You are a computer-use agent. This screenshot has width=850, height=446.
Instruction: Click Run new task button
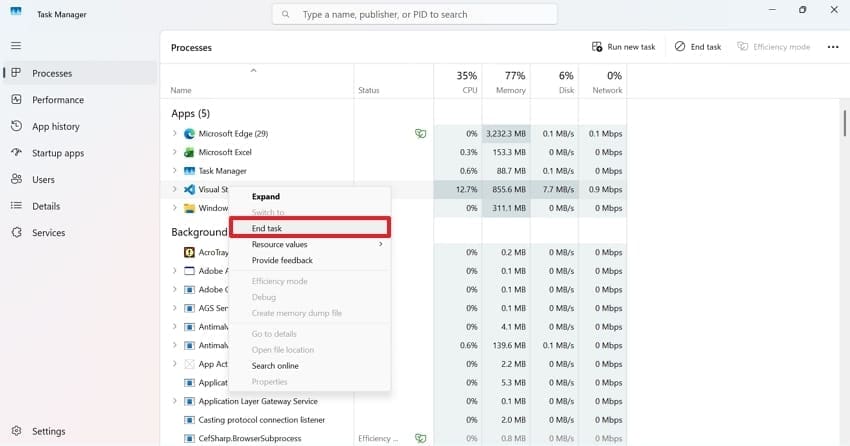[624, 47]
